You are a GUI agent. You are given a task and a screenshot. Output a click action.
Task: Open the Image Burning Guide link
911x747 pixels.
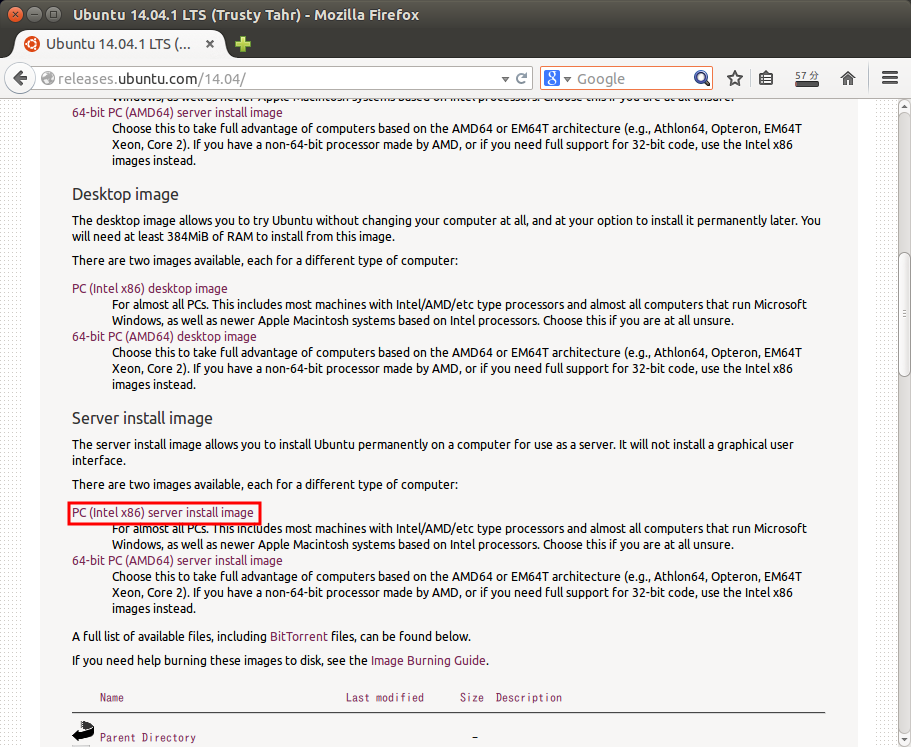428,660
